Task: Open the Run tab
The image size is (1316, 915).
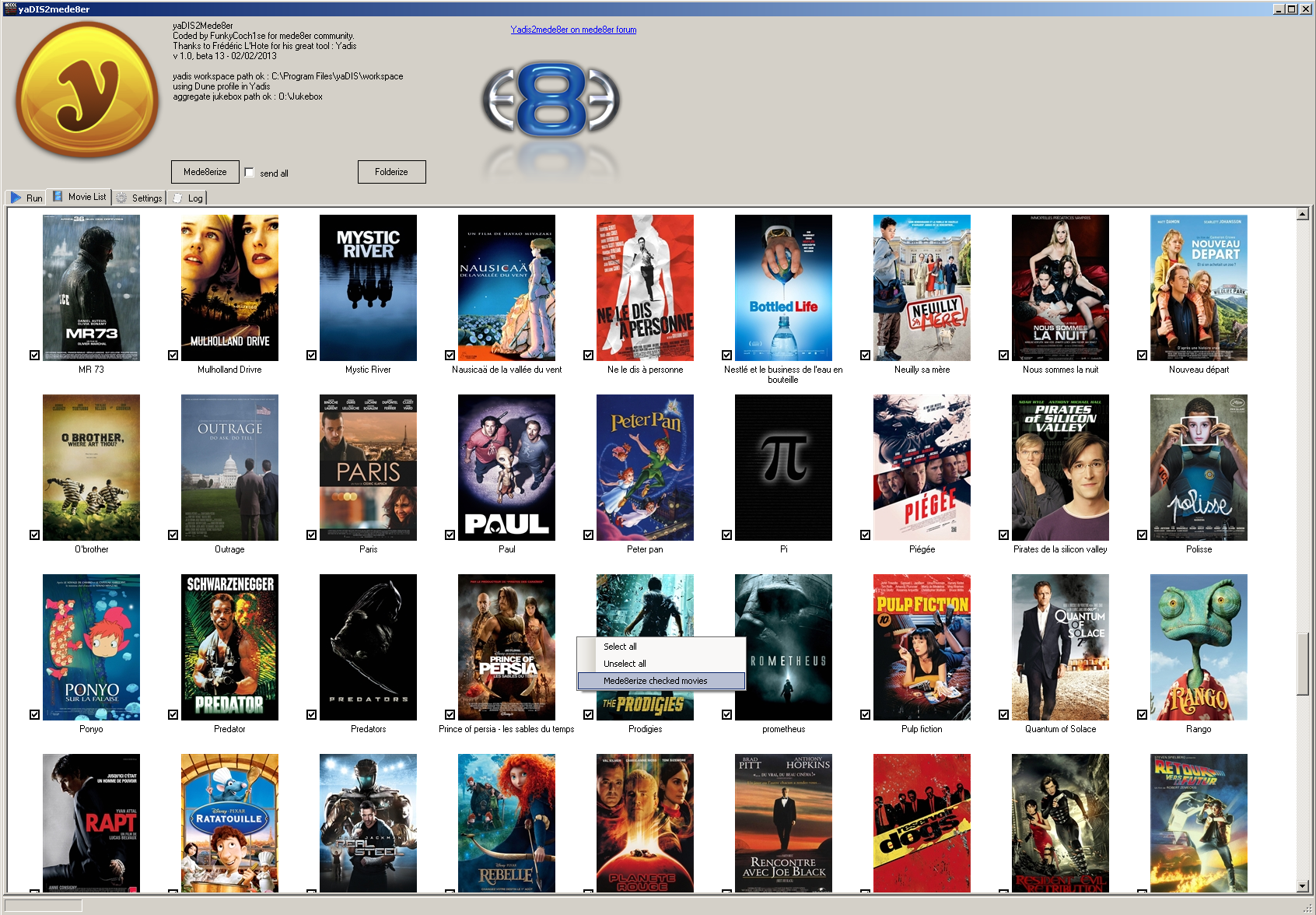Action: coord(26,198)
